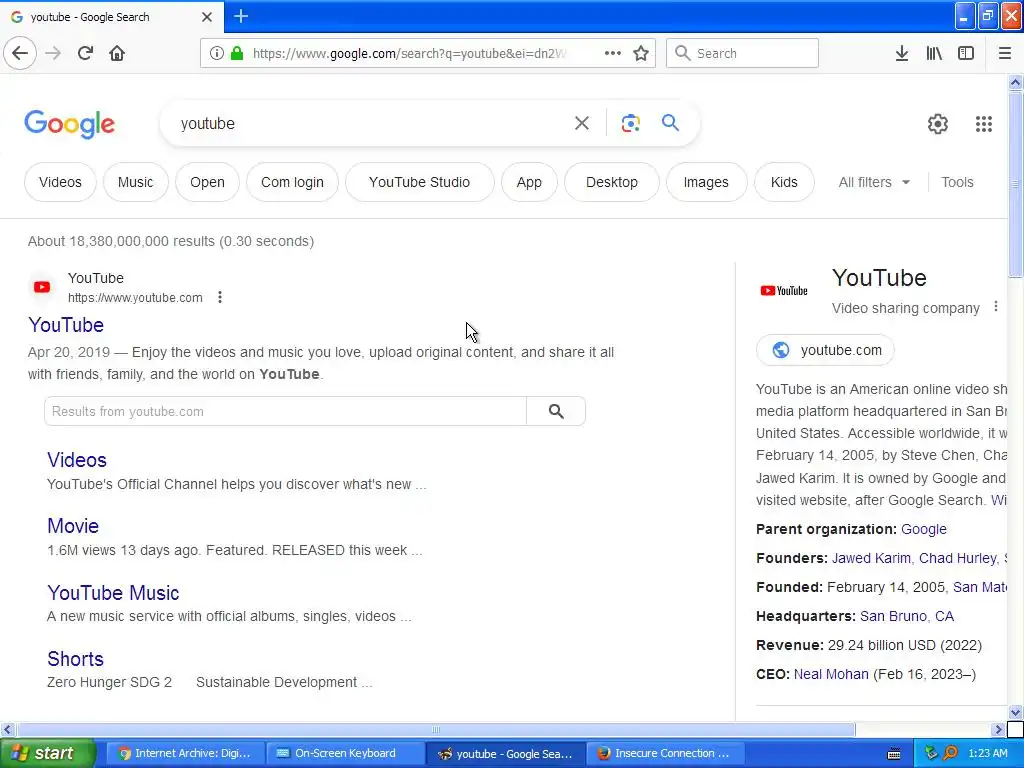Select the Open filter chip
This screenshot has height=768, width=1024.
click(x=207, y=182)
